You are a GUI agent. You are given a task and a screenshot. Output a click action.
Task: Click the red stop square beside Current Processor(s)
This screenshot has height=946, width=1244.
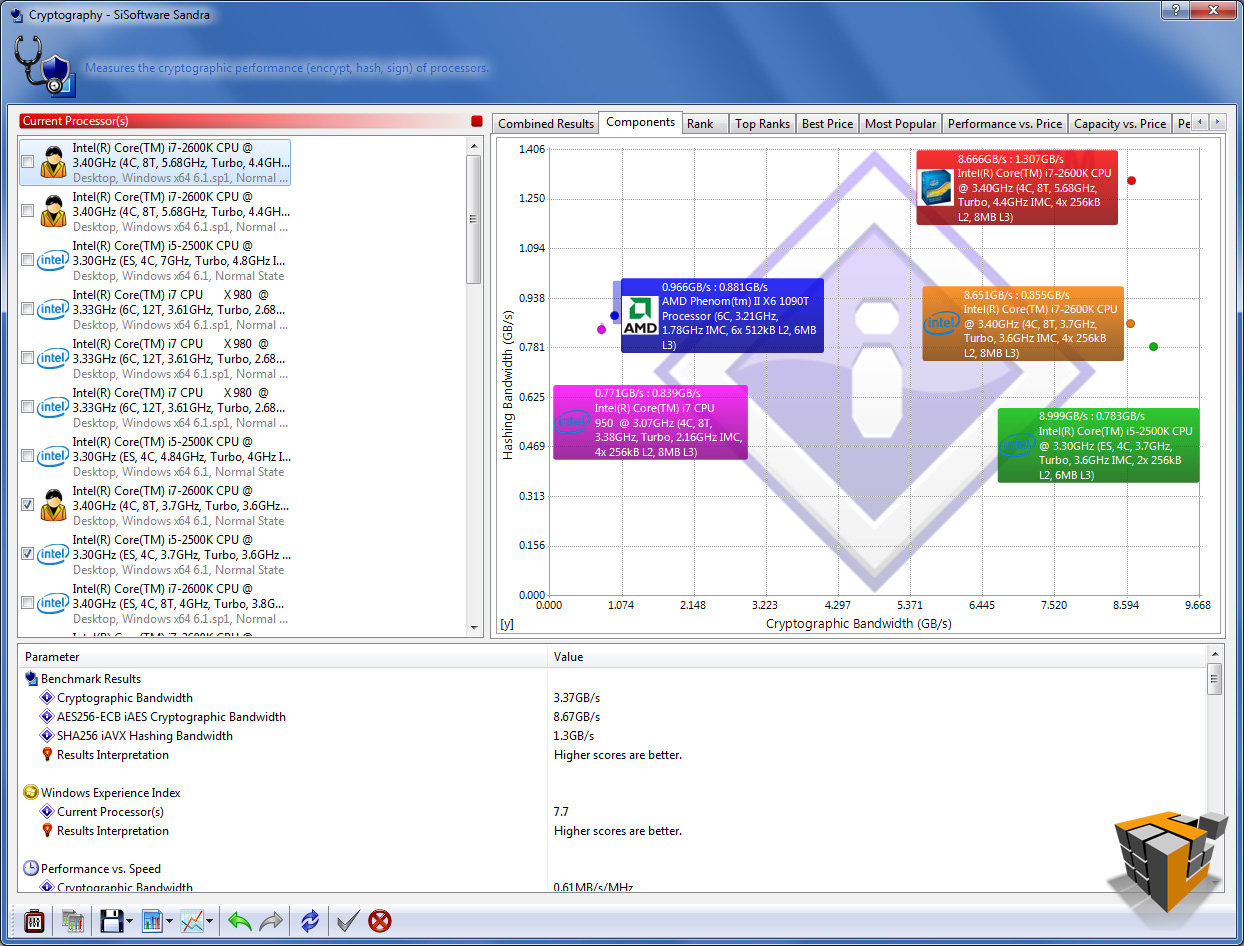(x=477, y=121)
